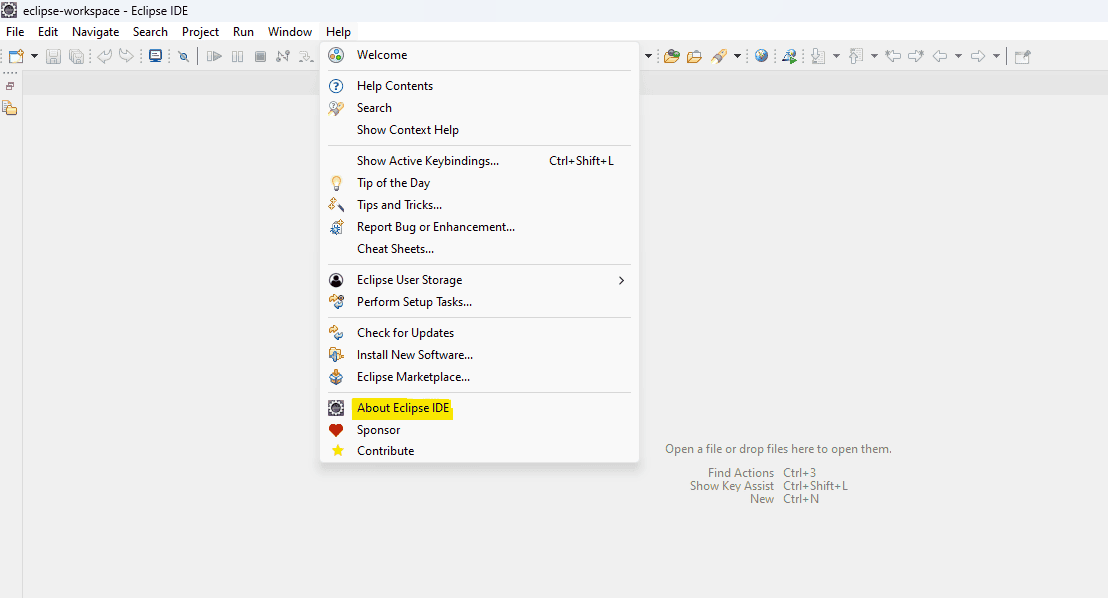Open a Terminal via the monitor icon
The height and width of the screenshot is (598, 1108).
pyautogui.click(x=155, y=57)
